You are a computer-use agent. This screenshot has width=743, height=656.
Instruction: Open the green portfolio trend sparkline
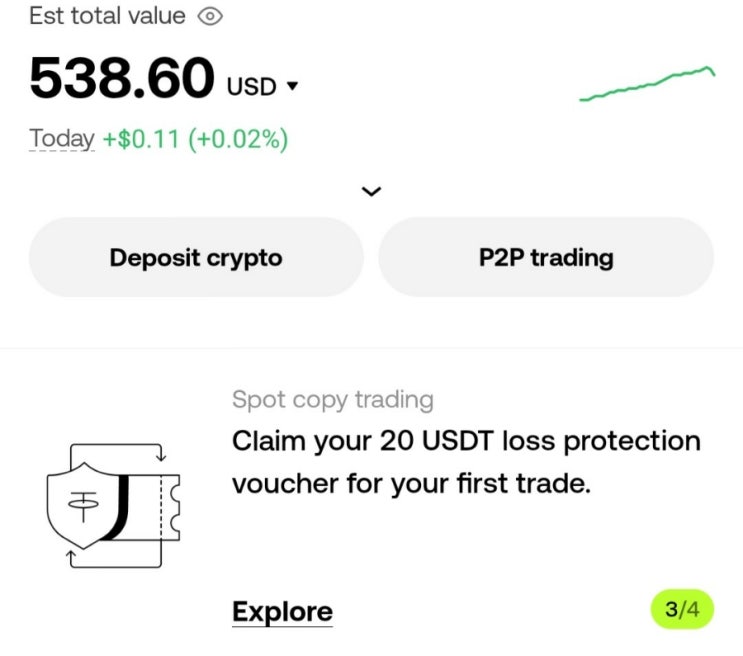(647, 84)
